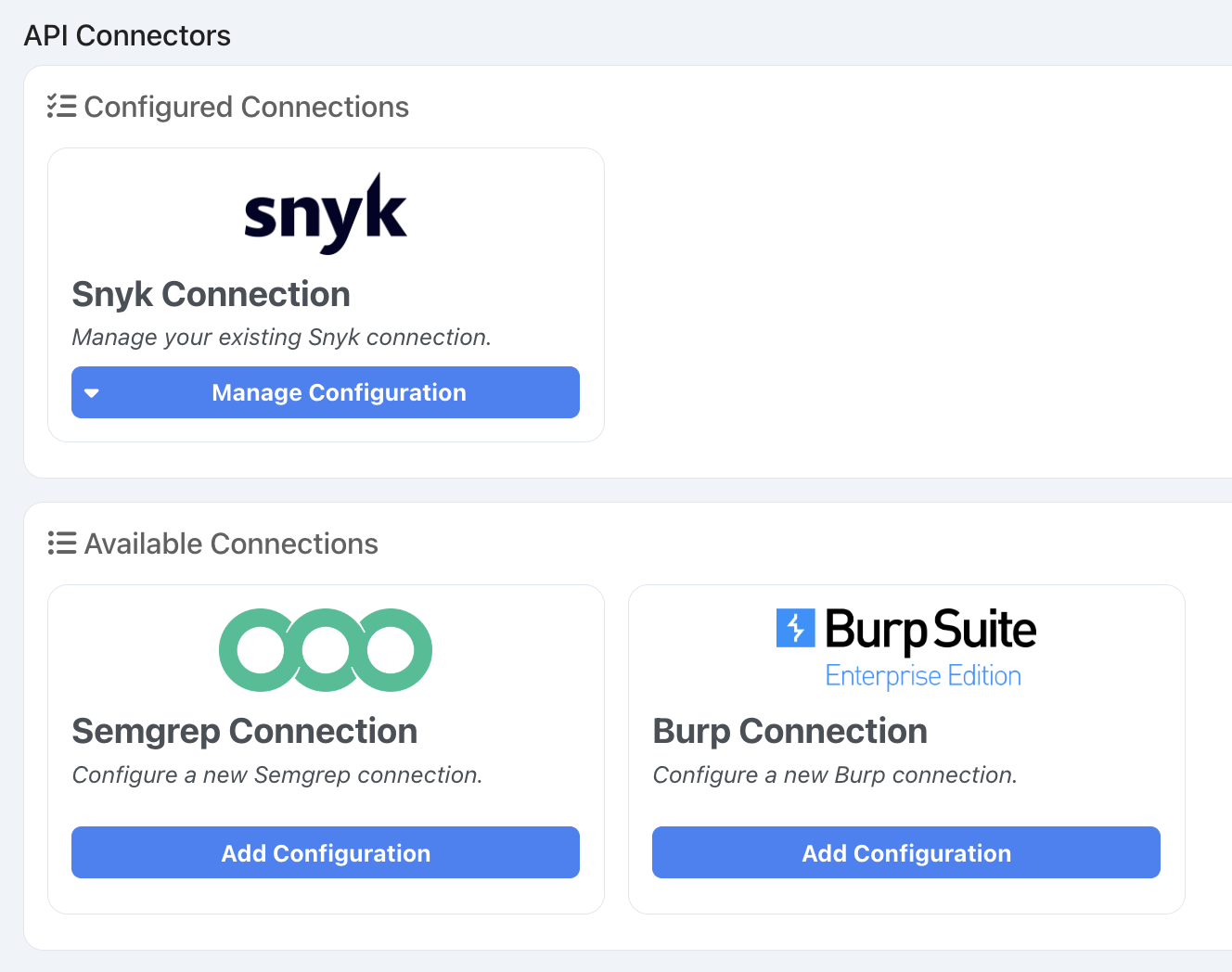Viewport: 1232px width, 972px height.
Task: Click the Enterprise Edition text under Burp Suite
Action: pyautogui.click(x=923, y=676)
